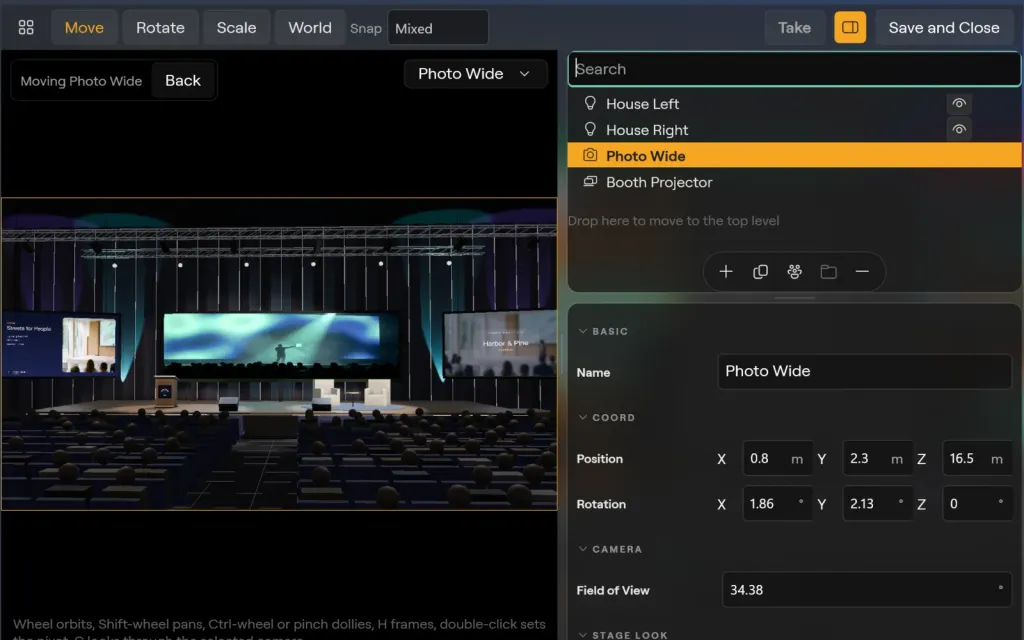Viewport: 1024px width, 640px height.
Task: Remove selected object with minus icon
Action: (x=862, y=272)
